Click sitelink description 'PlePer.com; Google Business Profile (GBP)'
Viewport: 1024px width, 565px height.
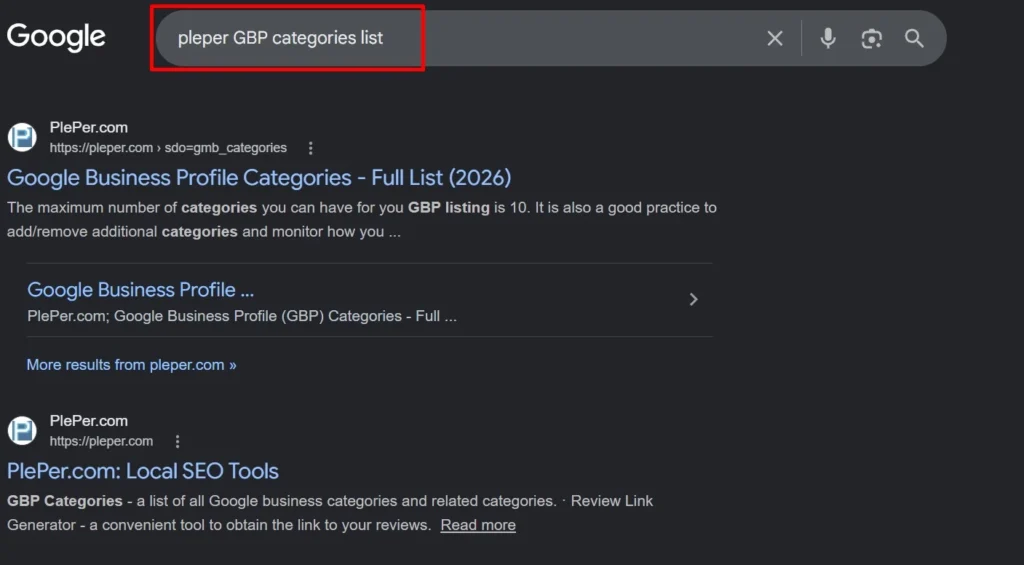pos(242,316)
